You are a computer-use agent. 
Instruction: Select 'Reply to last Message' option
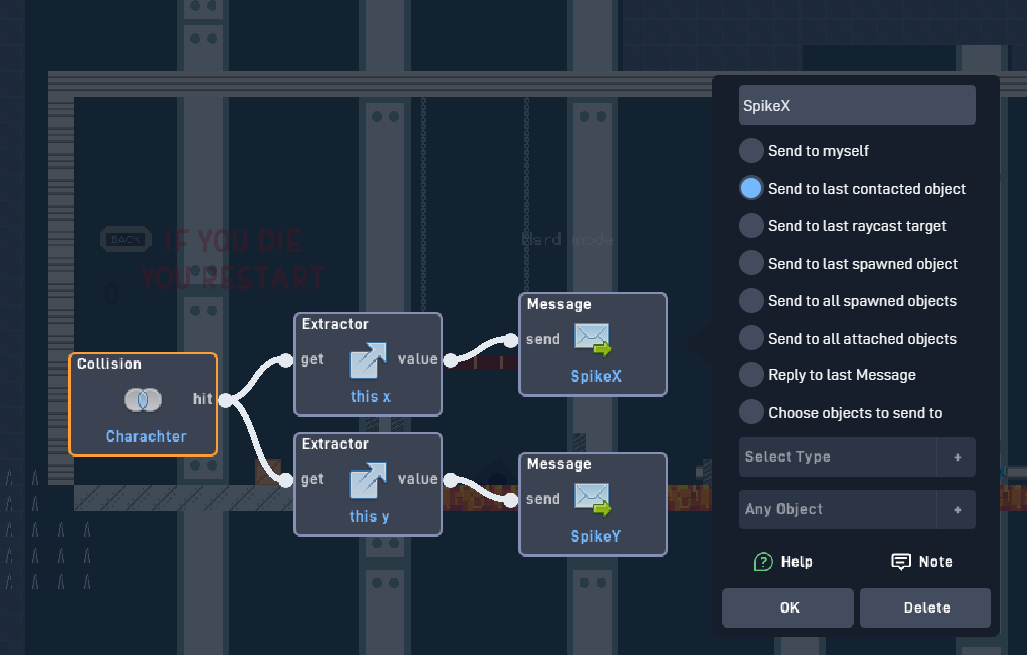click(x=751, y=375)
